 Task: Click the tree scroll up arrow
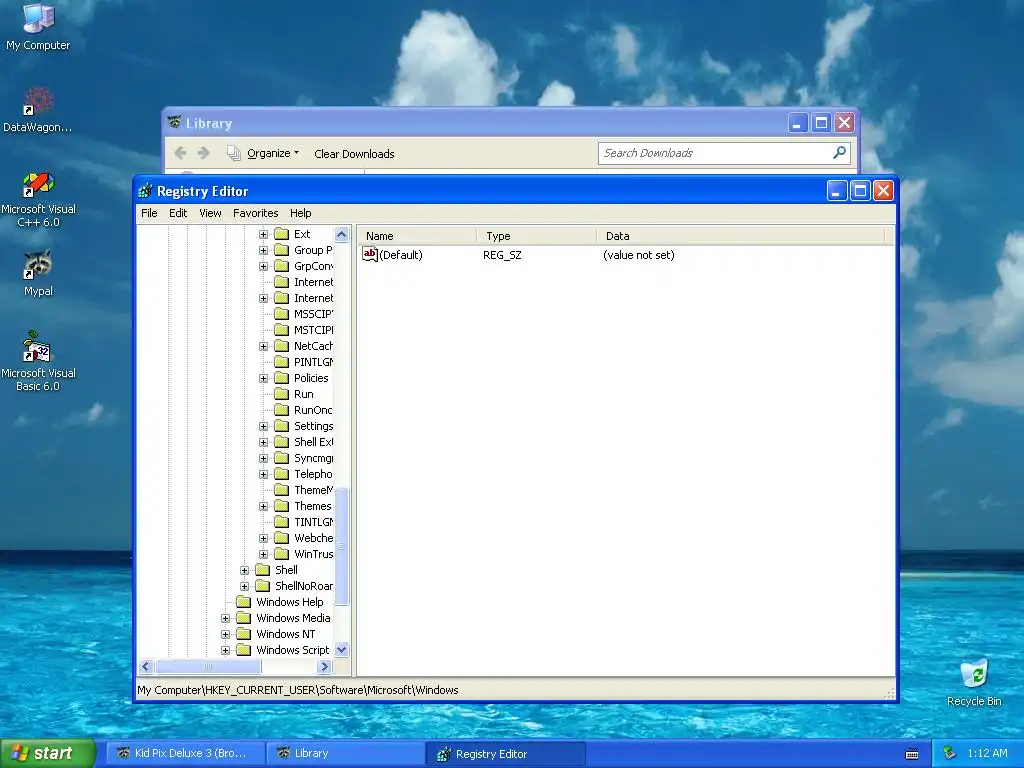tap(342, 234)
